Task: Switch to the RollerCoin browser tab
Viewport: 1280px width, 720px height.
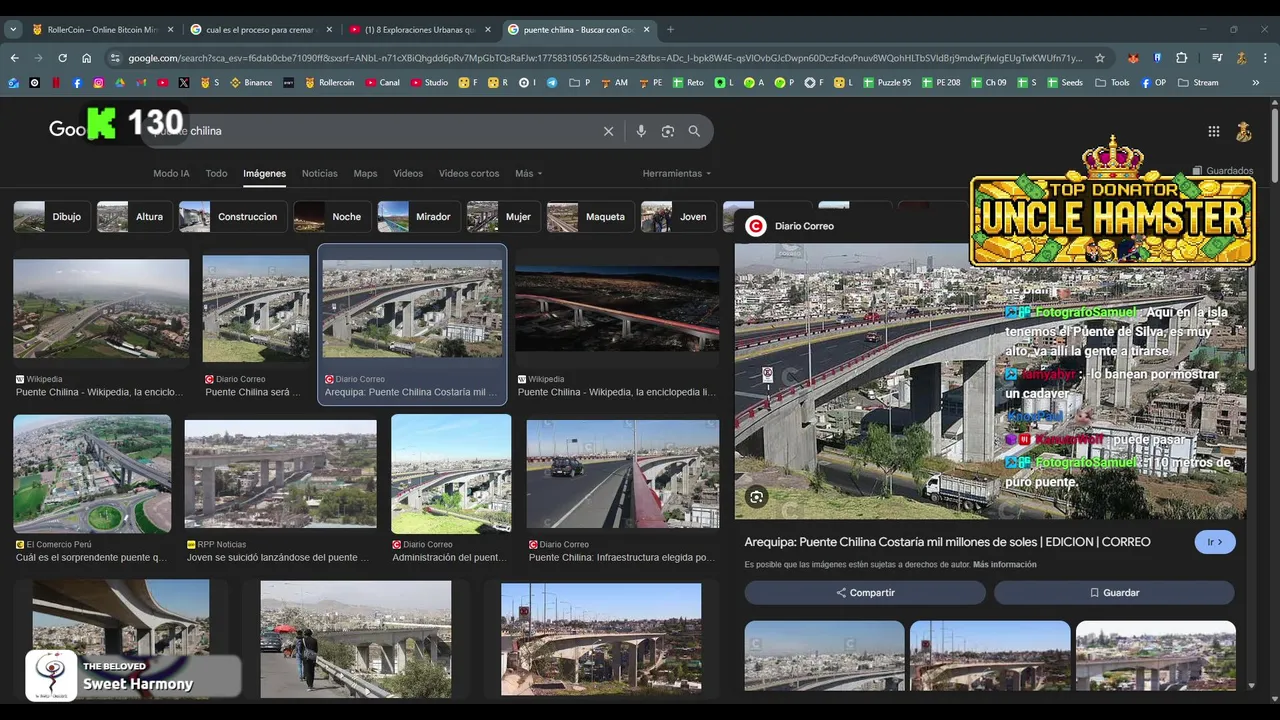Action: 100,29
